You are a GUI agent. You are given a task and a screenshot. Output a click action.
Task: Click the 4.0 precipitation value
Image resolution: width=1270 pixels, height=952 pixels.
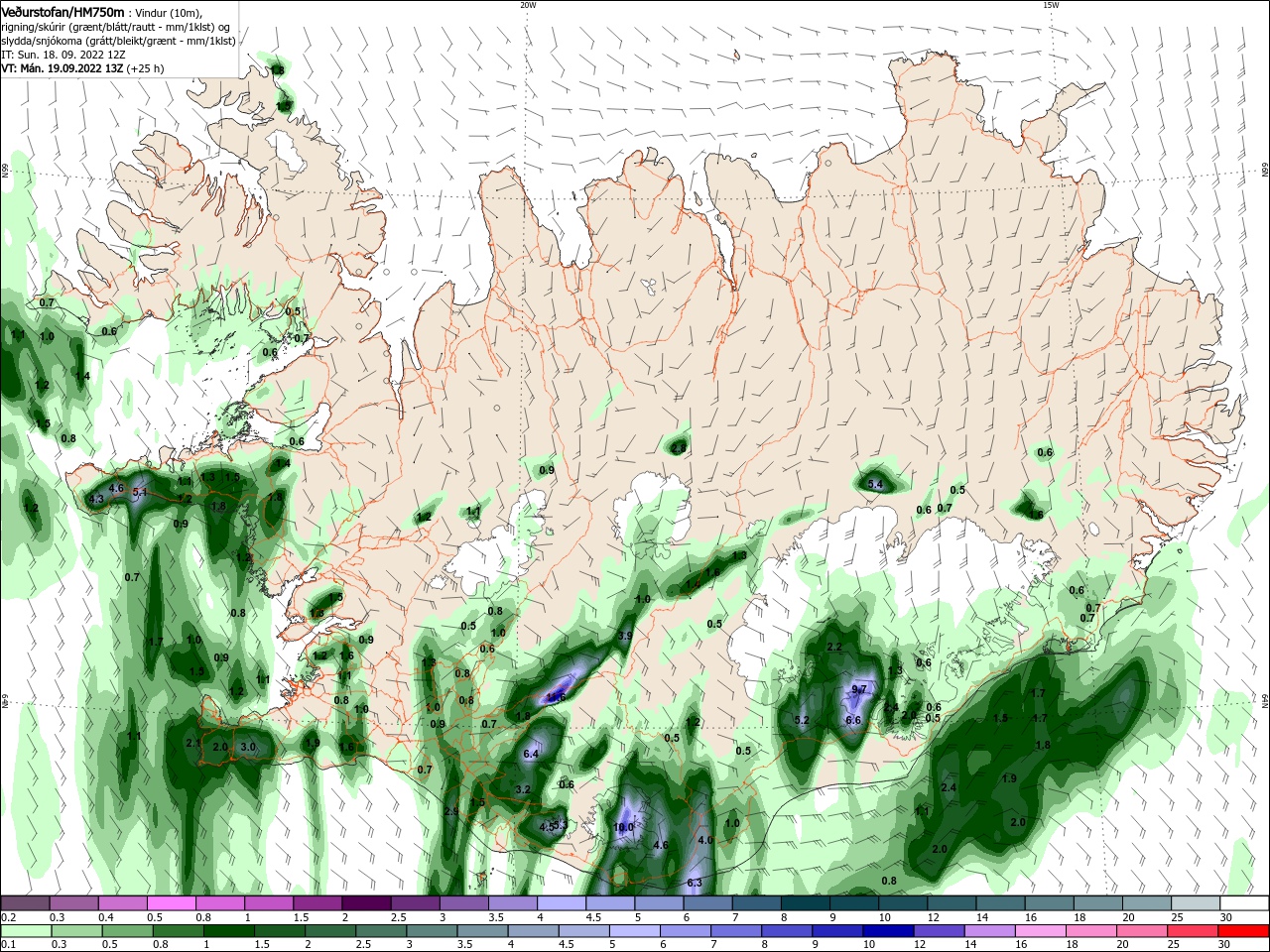pyautogui.click(x=705, y=840)
